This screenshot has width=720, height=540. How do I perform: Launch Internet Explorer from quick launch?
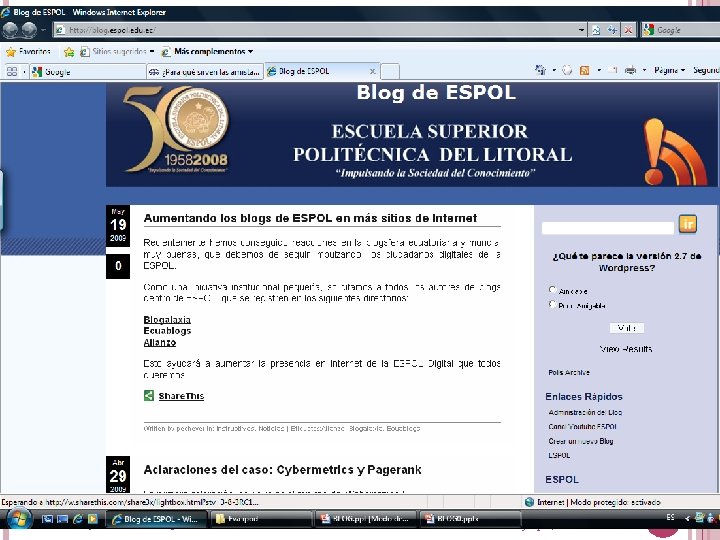[78, 519]
